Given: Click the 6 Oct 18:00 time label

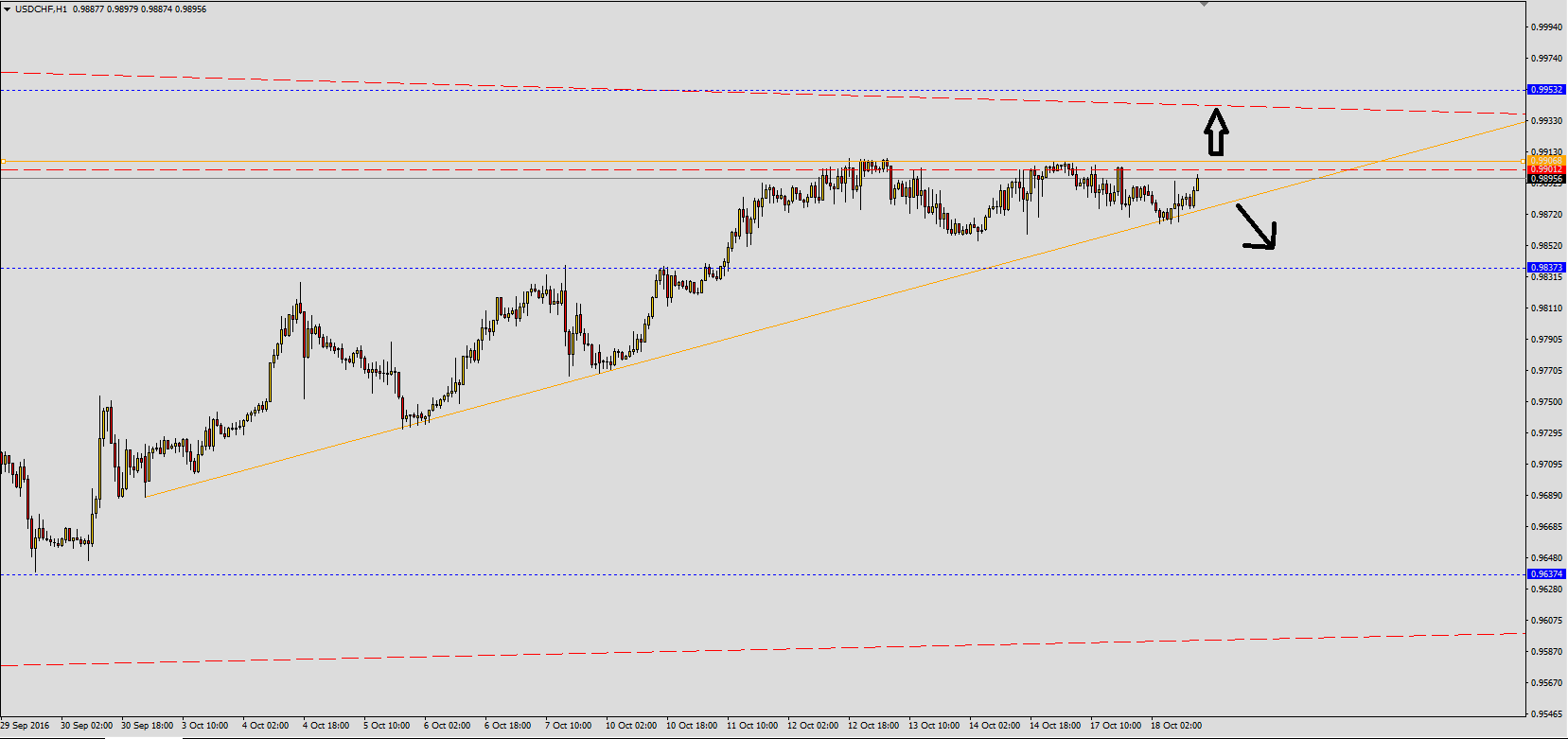Looking at the screenshot, I should [508, 726].
